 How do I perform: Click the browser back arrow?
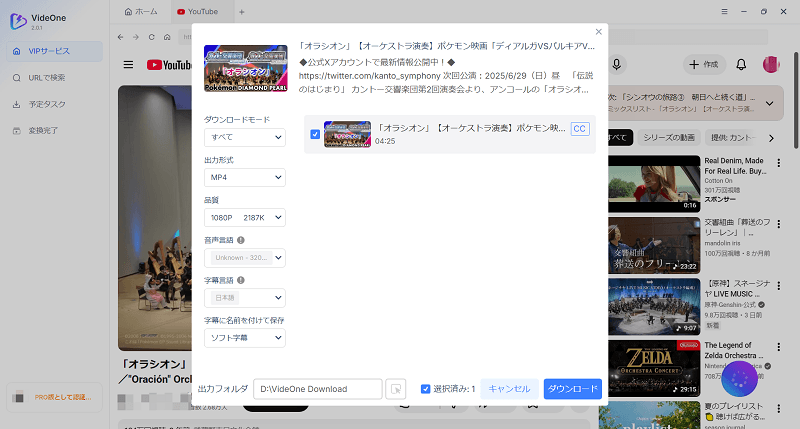coord(120,37)
